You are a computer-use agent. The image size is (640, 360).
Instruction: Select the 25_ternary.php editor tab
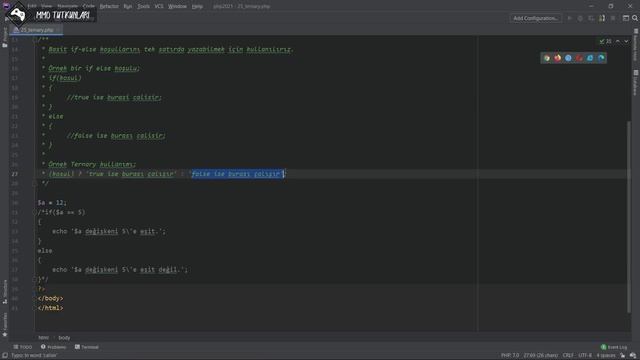pos(36,30)
